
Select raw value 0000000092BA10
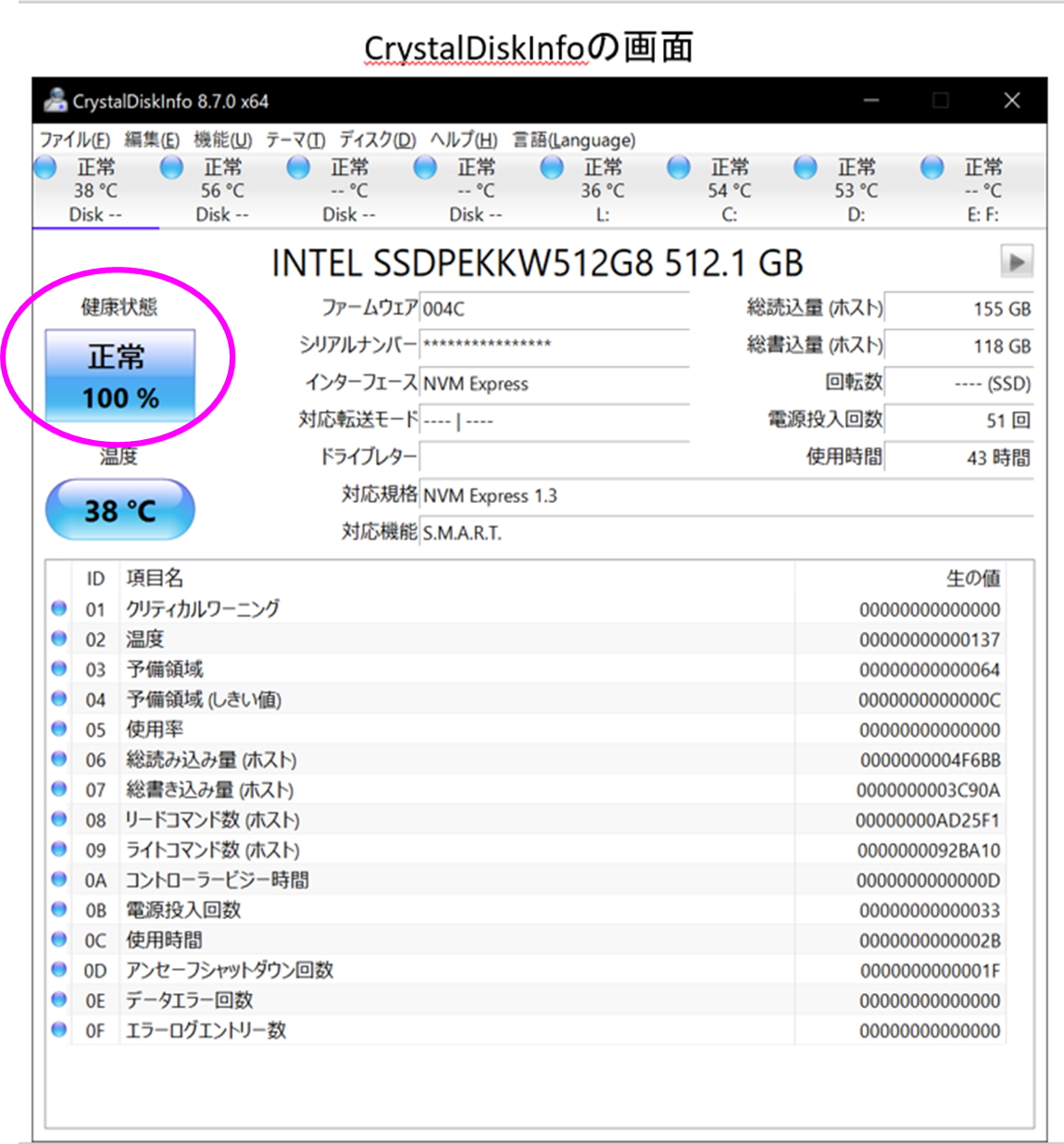929,850
